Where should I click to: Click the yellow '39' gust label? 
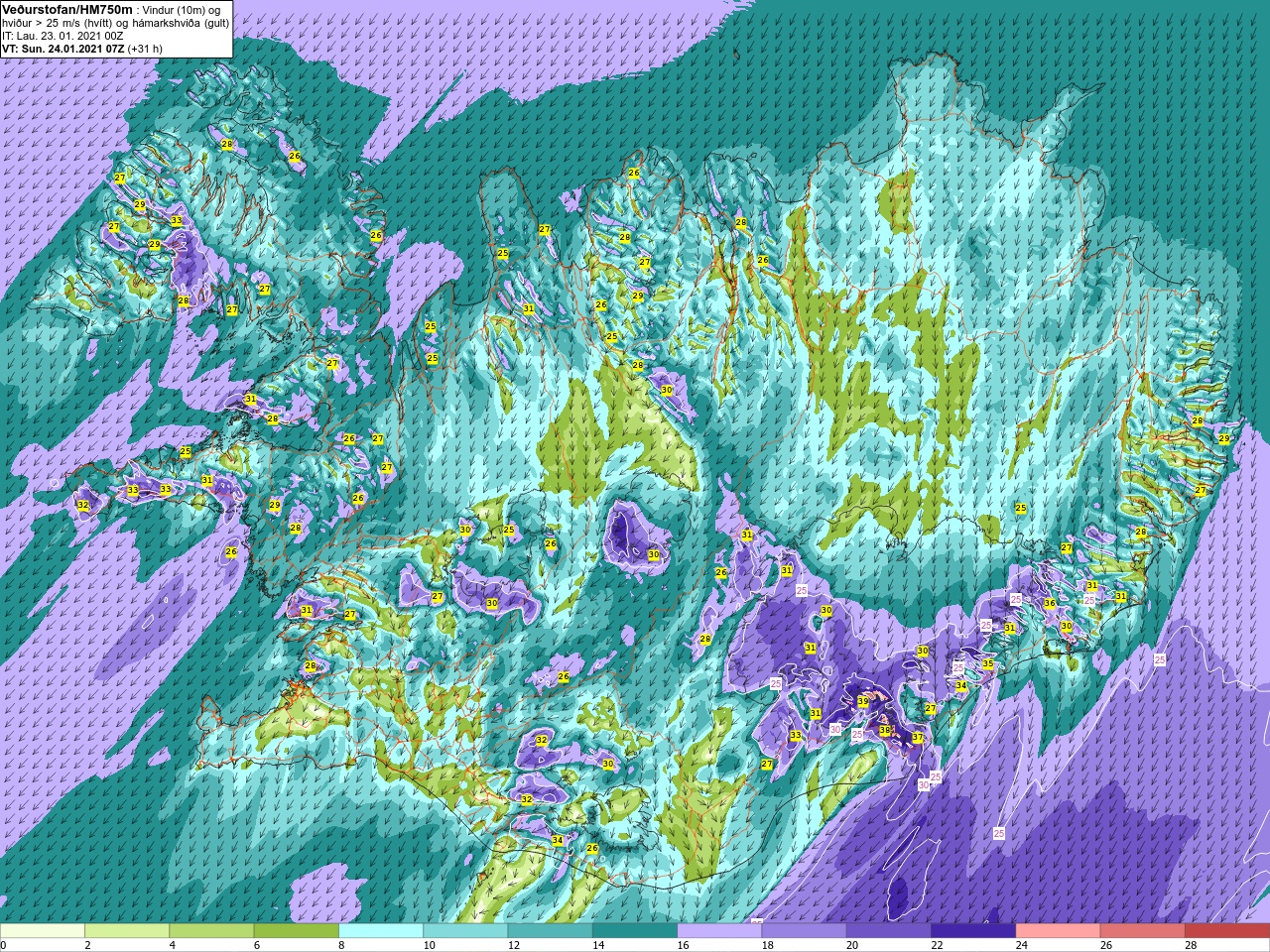point(863,701)
